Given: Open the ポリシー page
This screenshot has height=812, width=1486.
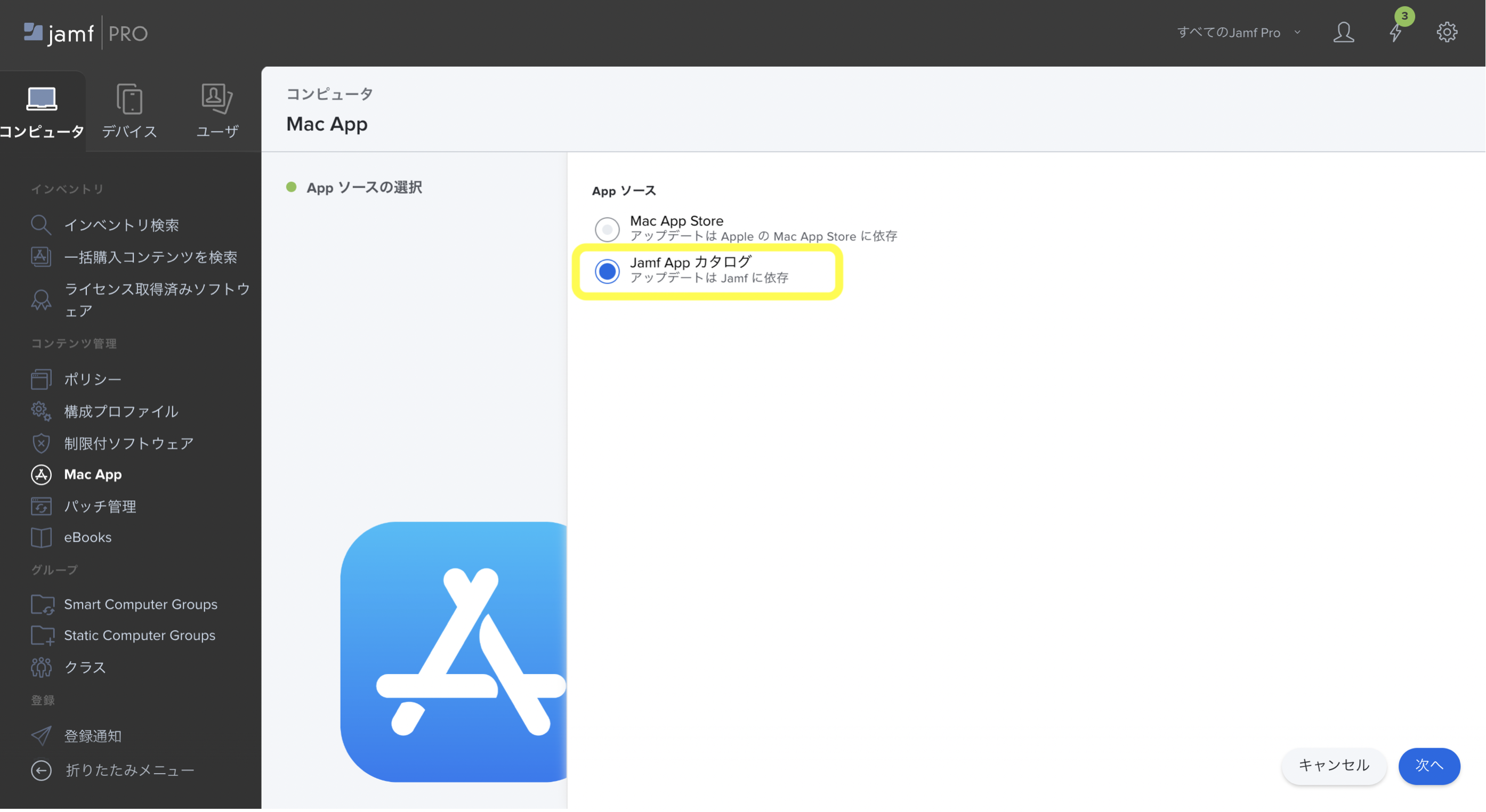Looking at the screenshot, I should (x=92, y=379).
